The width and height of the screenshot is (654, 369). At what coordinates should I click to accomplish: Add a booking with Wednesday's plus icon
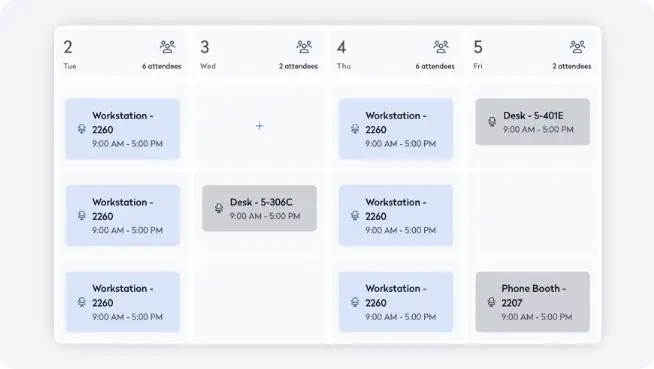[x=259, y=126]
